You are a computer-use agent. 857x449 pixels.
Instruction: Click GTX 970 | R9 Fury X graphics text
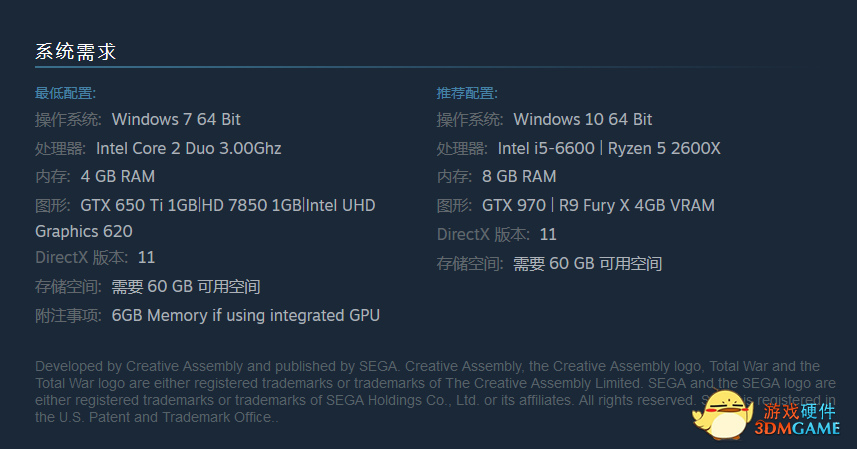(x=598, y=205)
